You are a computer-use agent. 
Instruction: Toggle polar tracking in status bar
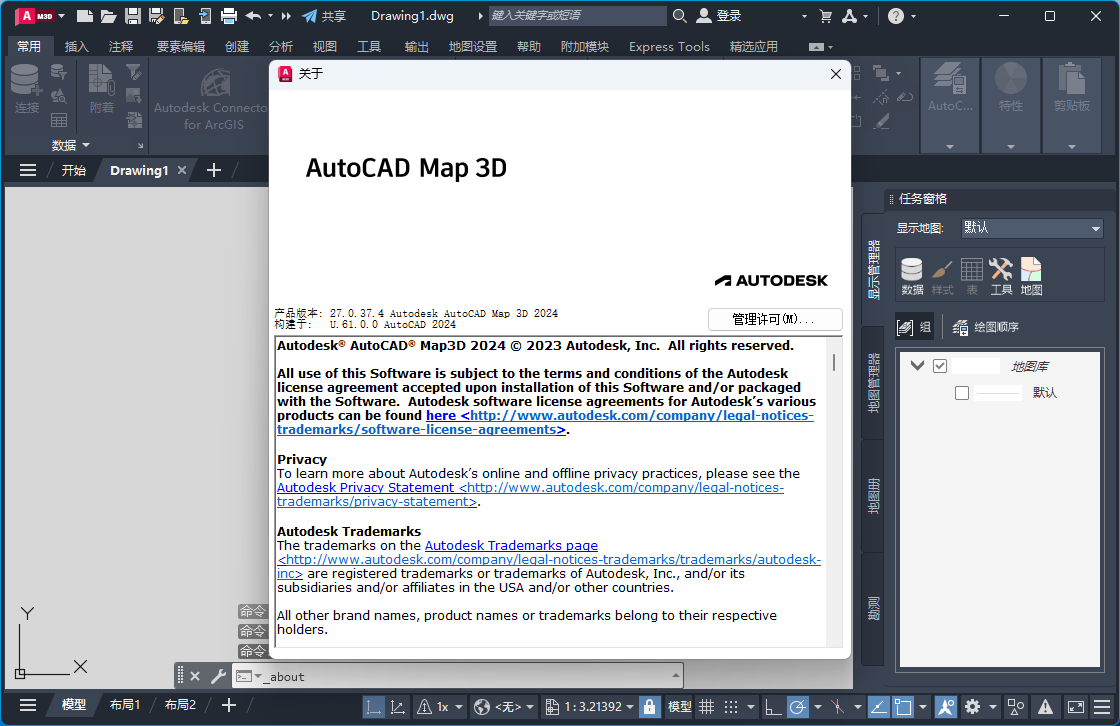pyautogui.click(x=798, y=707)
